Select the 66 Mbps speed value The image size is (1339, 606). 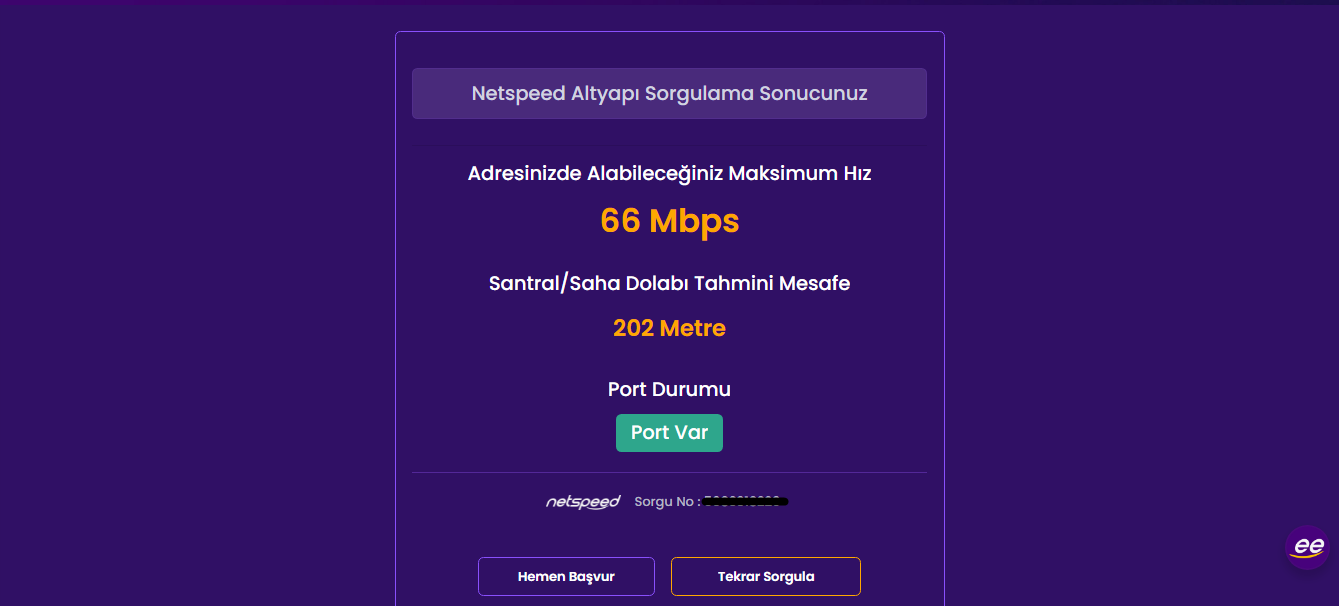669,221
